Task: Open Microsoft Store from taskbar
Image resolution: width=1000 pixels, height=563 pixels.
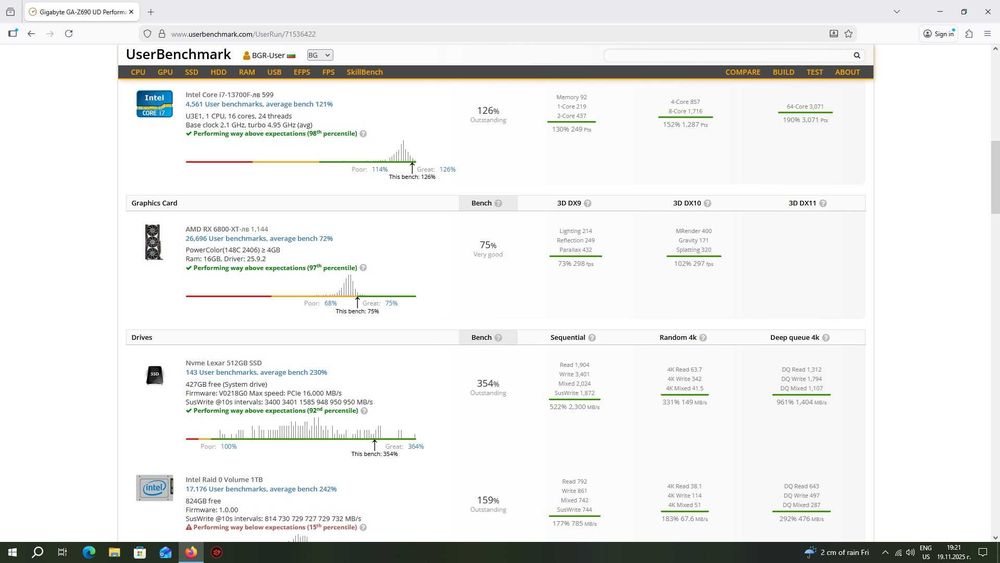Action: click(x=140, y=552)
